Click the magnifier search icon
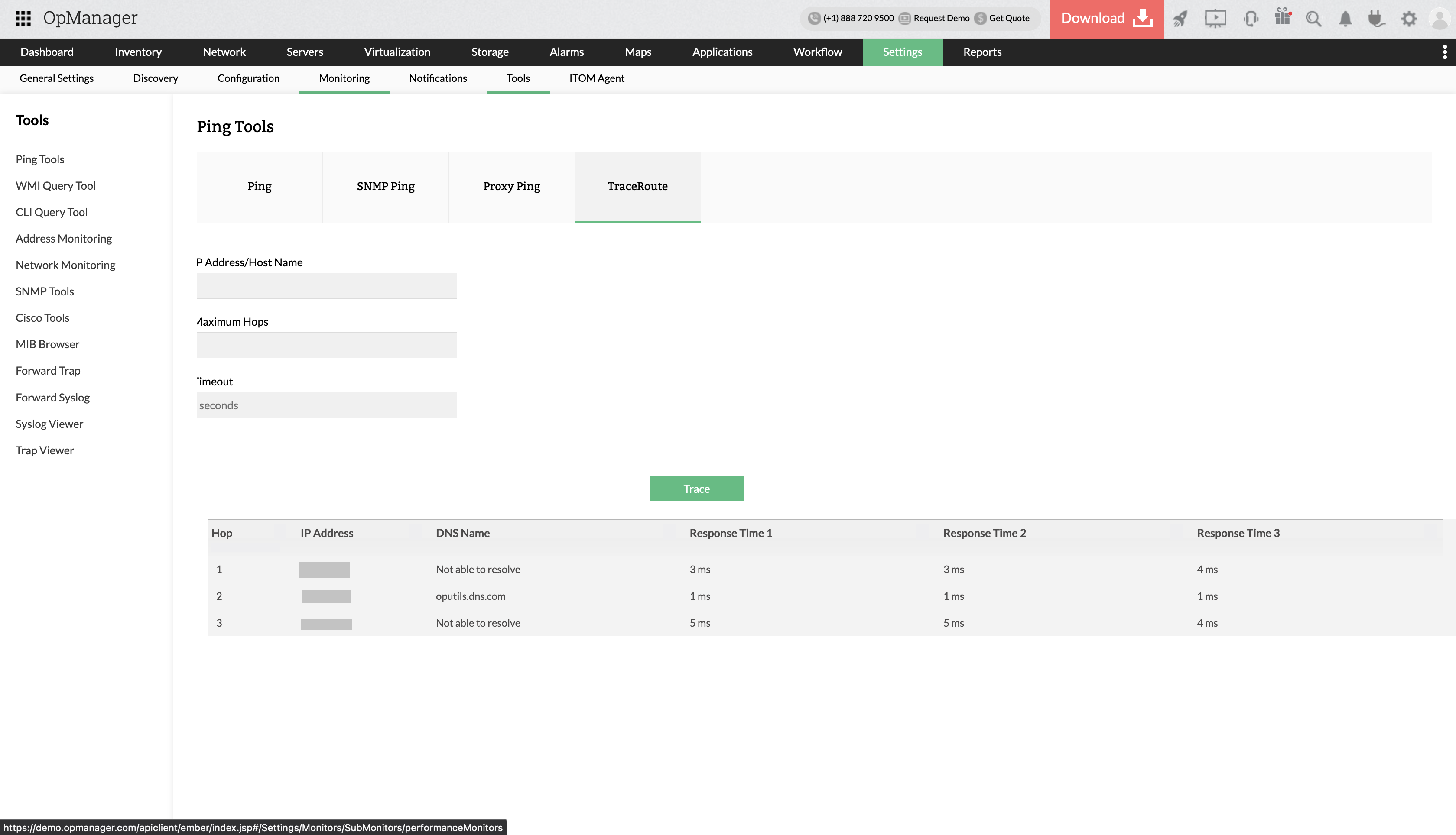 pyautogui.click(x=1313, y=19)
